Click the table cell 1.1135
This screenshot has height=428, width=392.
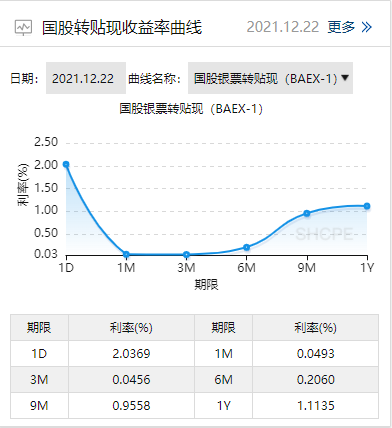[x=315, y=406]
